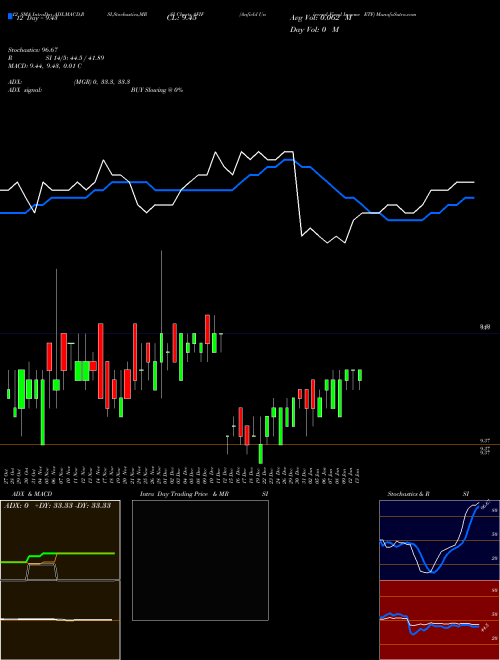
Task: Click the 'SI 14/3: 44.5 / 41.89' value
Action: (74, 58)
